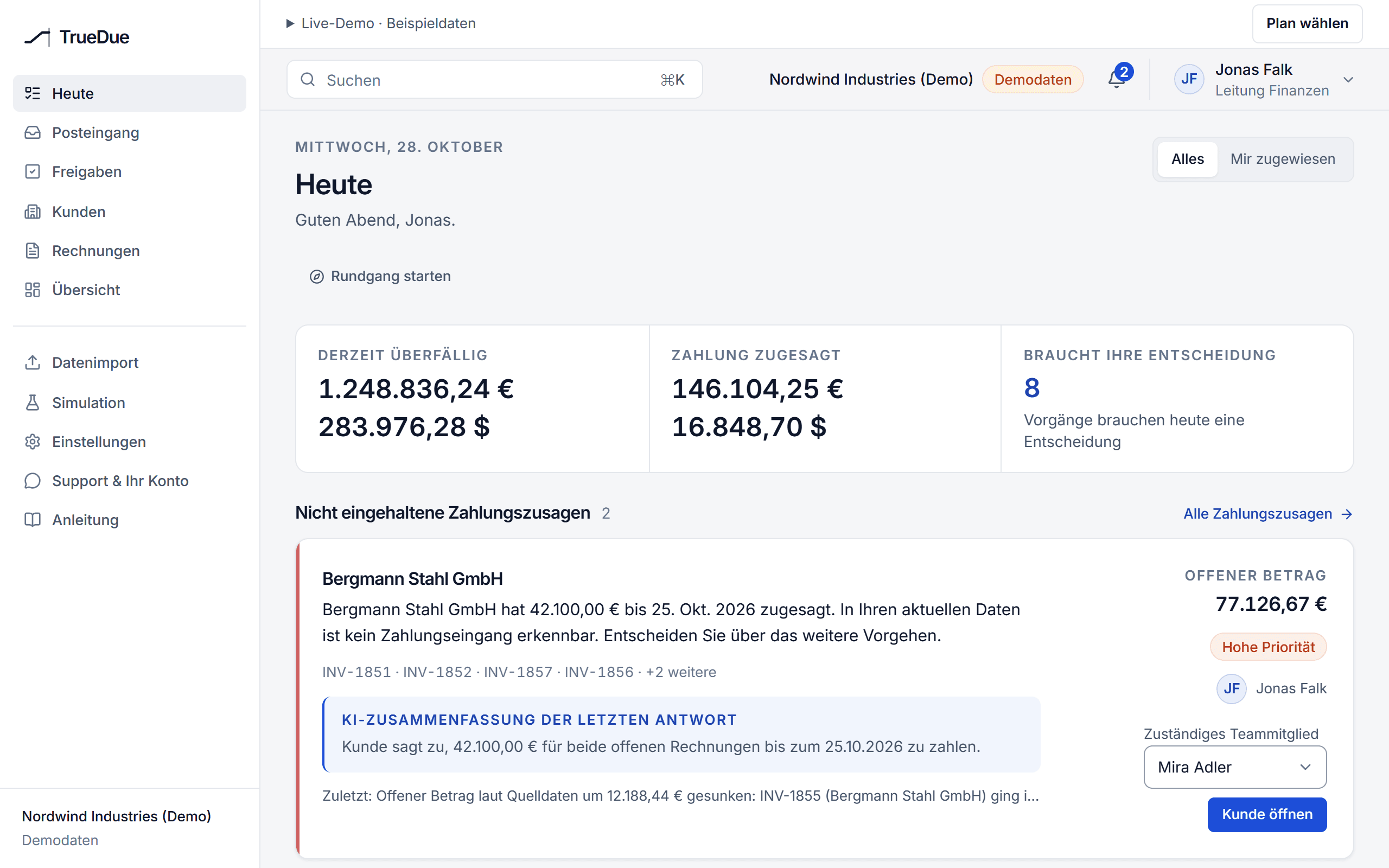The image size is (1389, 868).
Task: Open Rechnungen via its document icon
Action: pyautogui.click(x=33, y=251)
